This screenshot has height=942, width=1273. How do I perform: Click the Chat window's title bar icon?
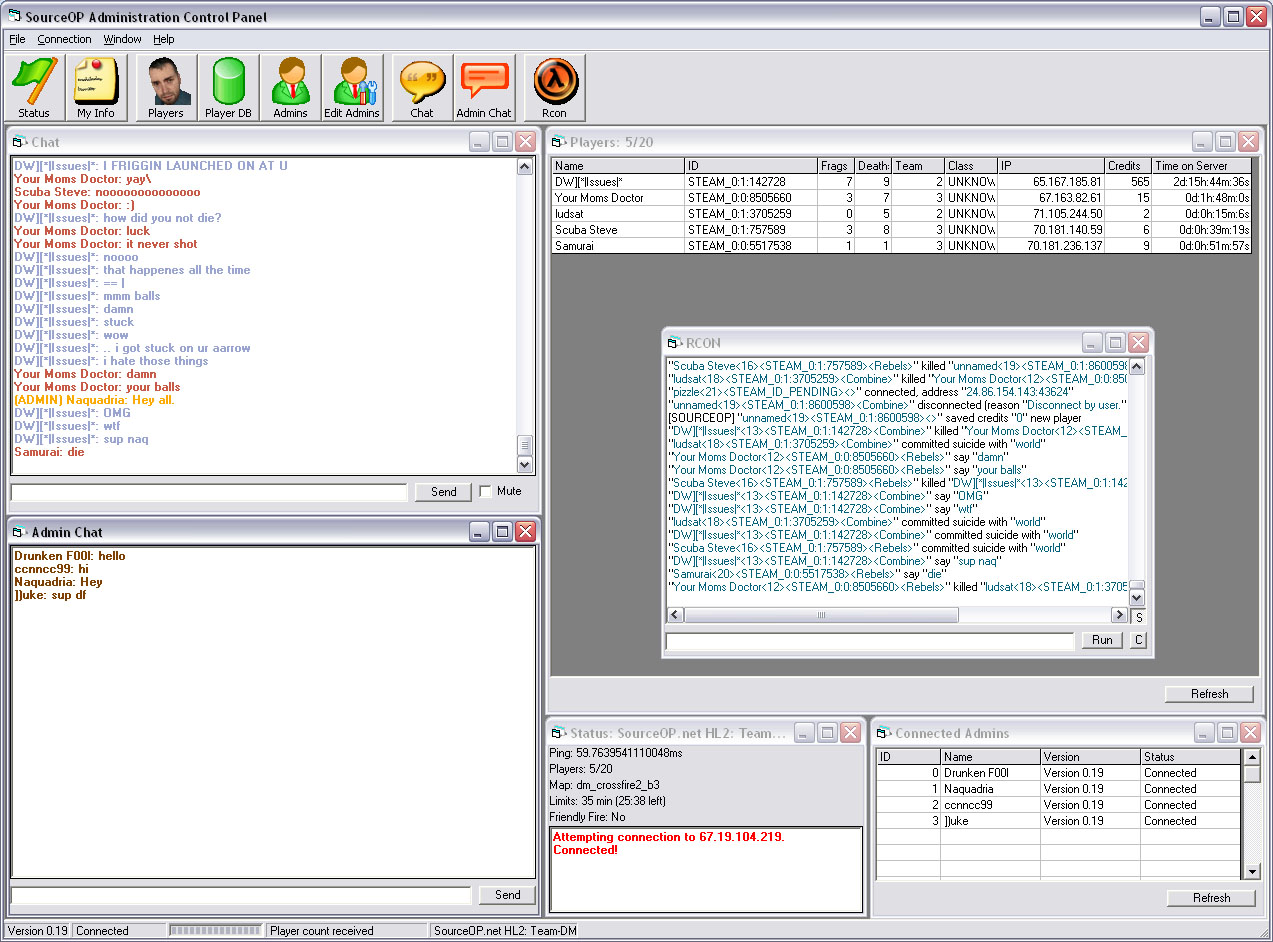pos(20,142)
